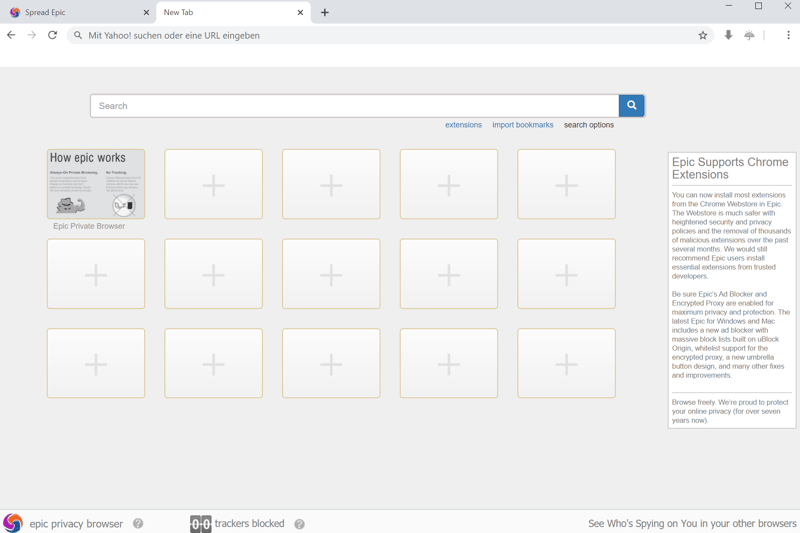Viewport: 800px width, 533px height.
Task: Open the Epic Private Browser thumbnail
Action: [96, 184]
